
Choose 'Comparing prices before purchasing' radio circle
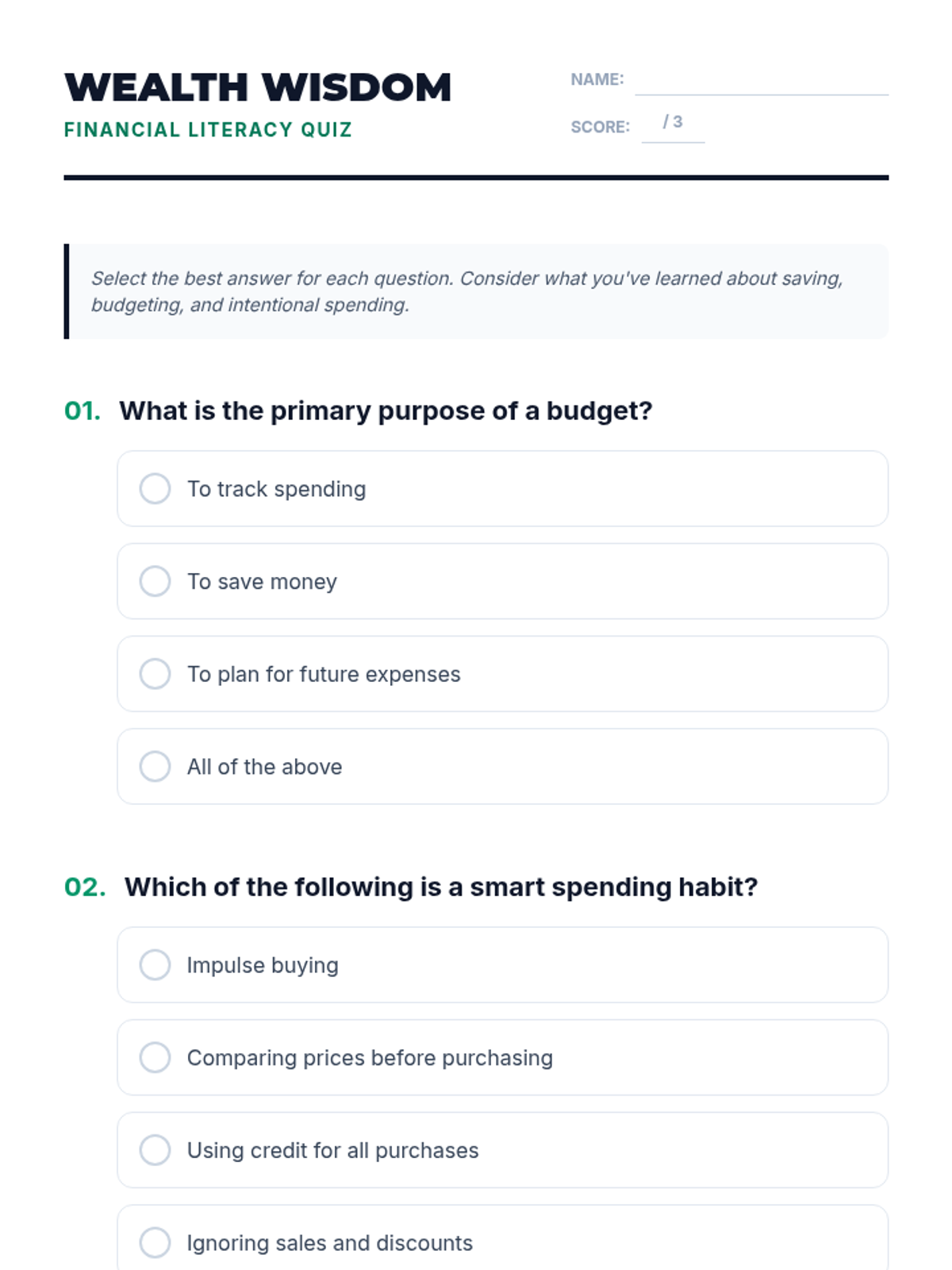click(155, 1057)
